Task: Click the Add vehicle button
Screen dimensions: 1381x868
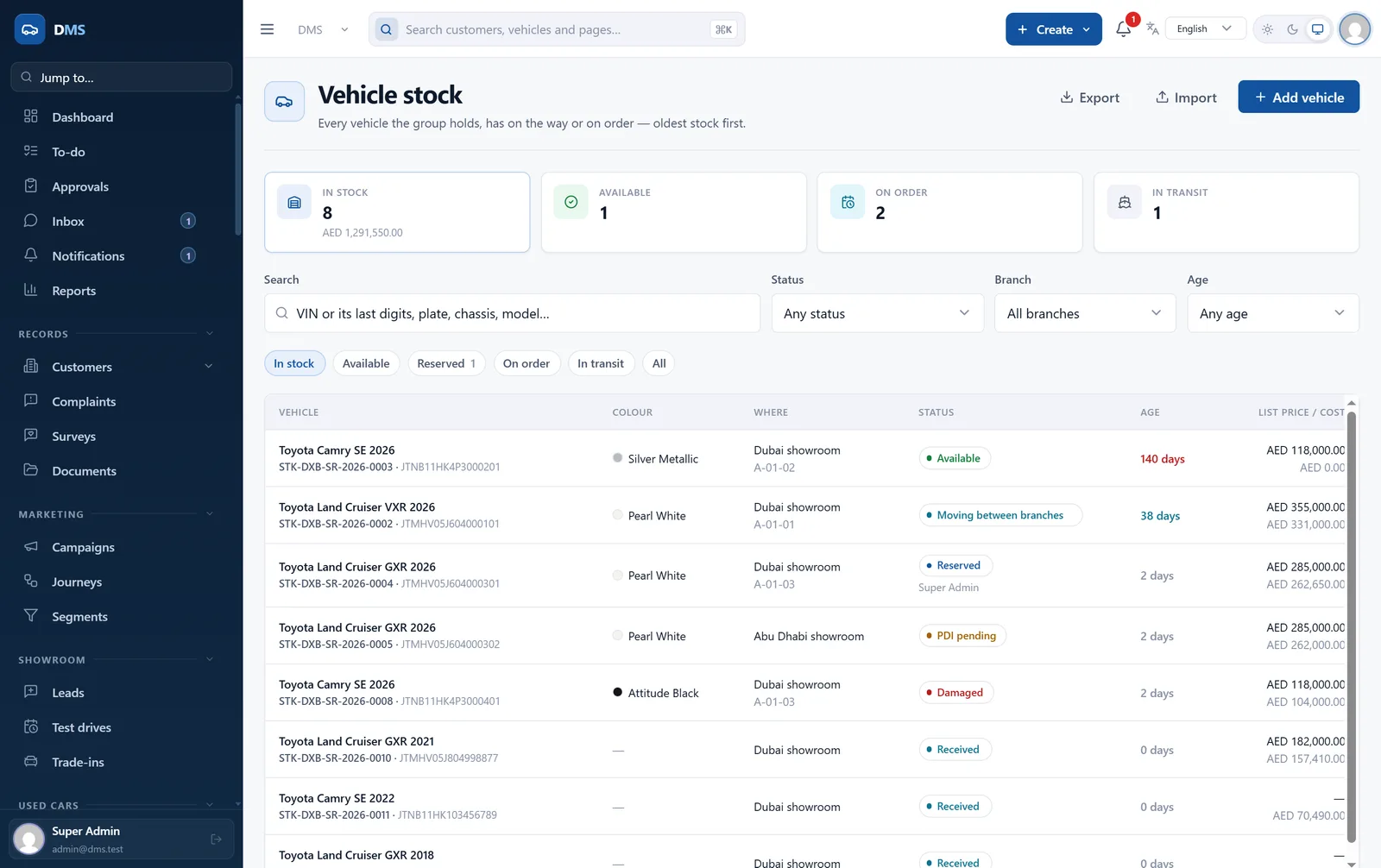Action: 1298,97
